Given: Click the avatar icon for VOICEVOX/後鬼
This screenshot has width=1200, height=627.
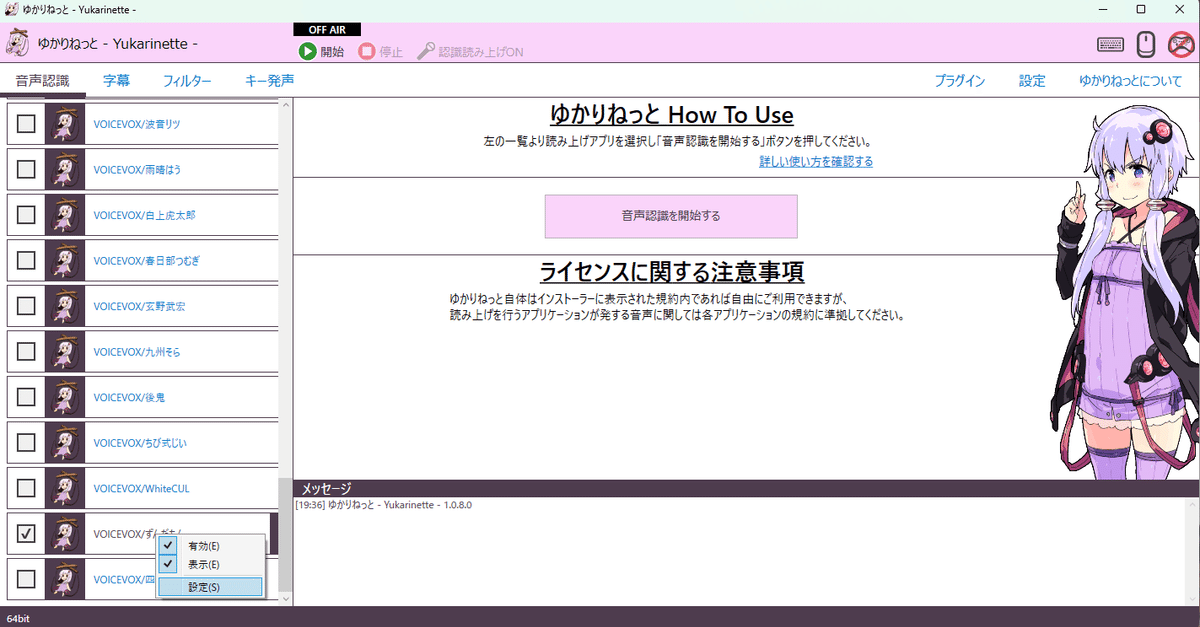Looking at the screenshot, I should (67, 397).
